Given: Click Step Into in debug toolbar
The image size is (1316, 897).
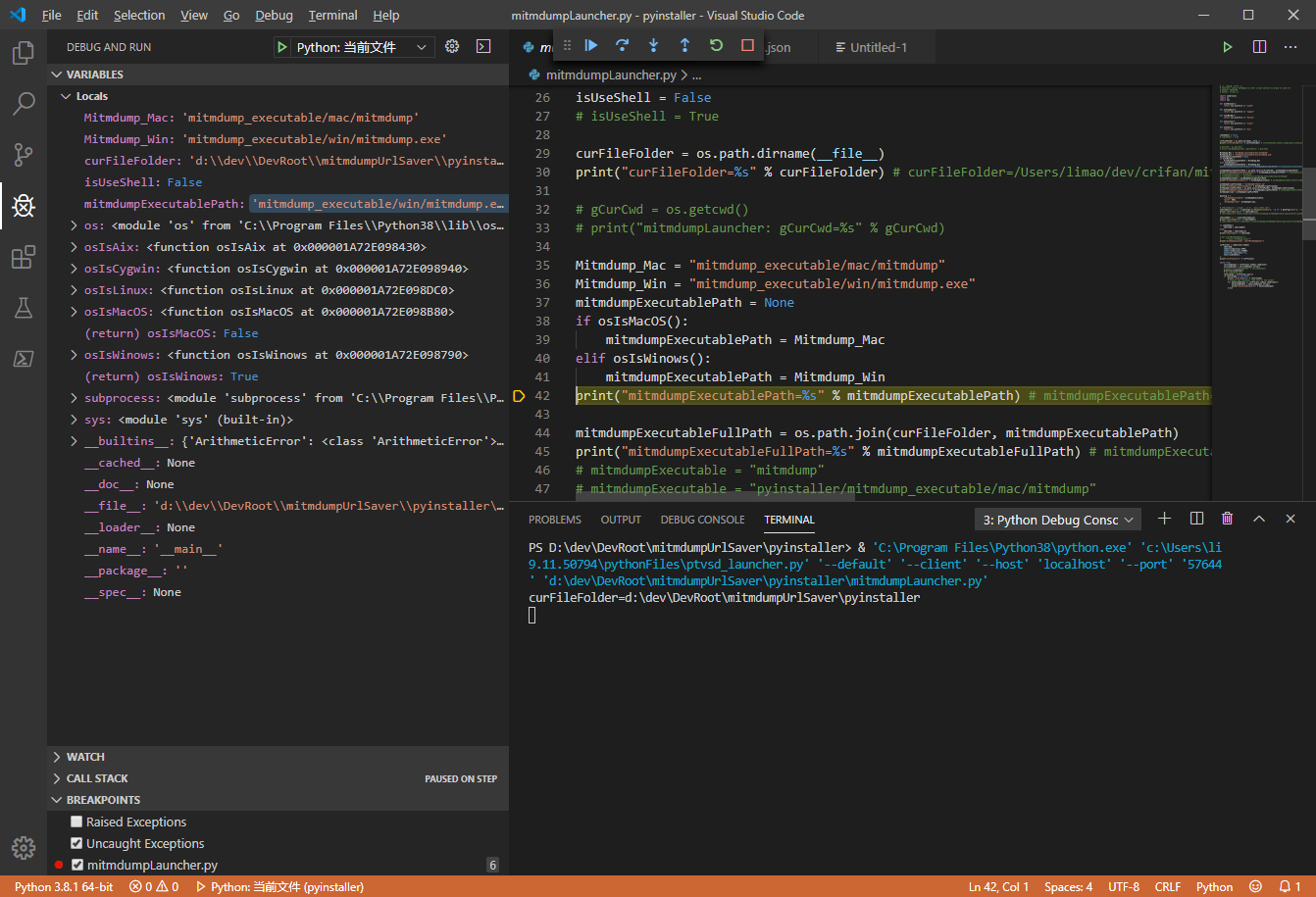Looking at the screenshot, I should pyautogui.click(x=653, y=46).
